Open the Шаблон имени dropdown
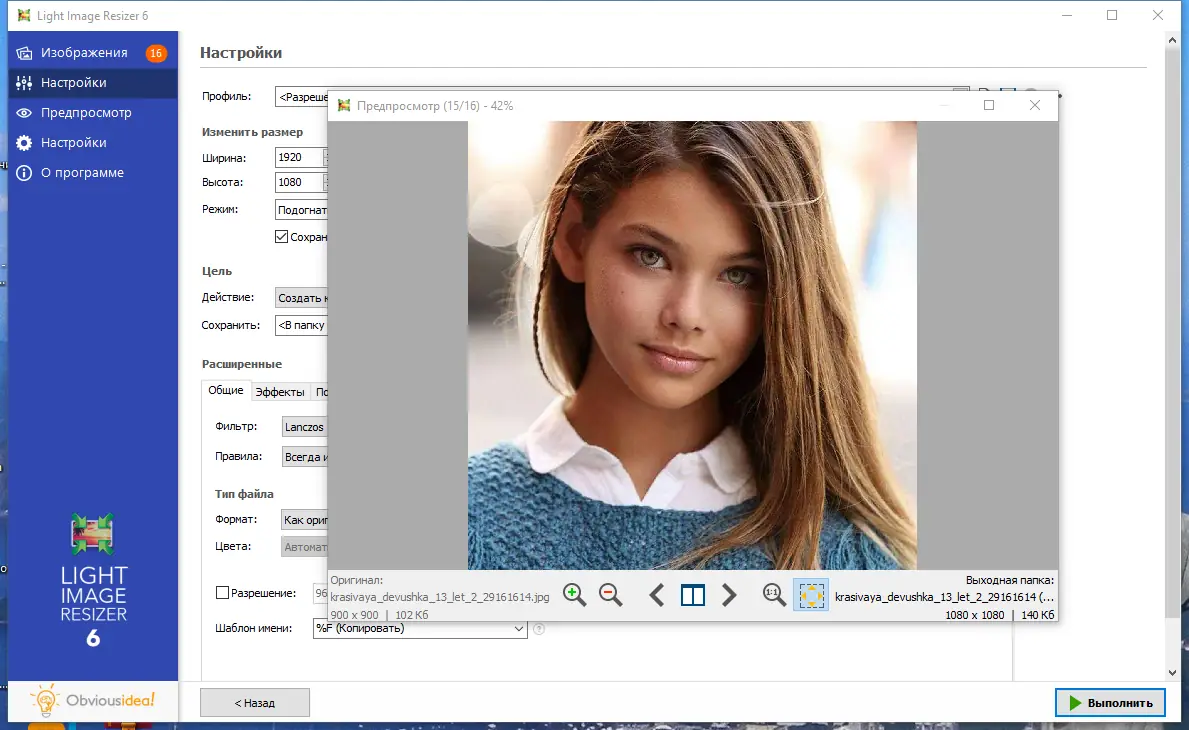The height and width of the screenshot is (730, 1189). [519, 629]
